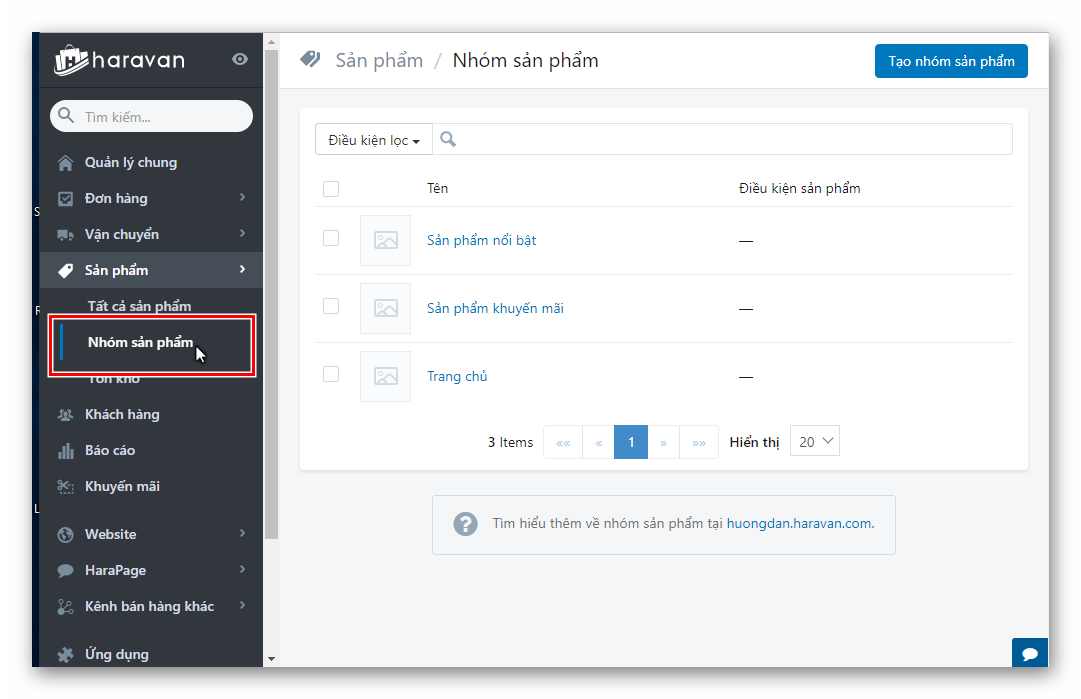This screenshot has width=1081, height=699.
Task: Click the Khuyến mãi scissors icon
Action: (66, 487)
